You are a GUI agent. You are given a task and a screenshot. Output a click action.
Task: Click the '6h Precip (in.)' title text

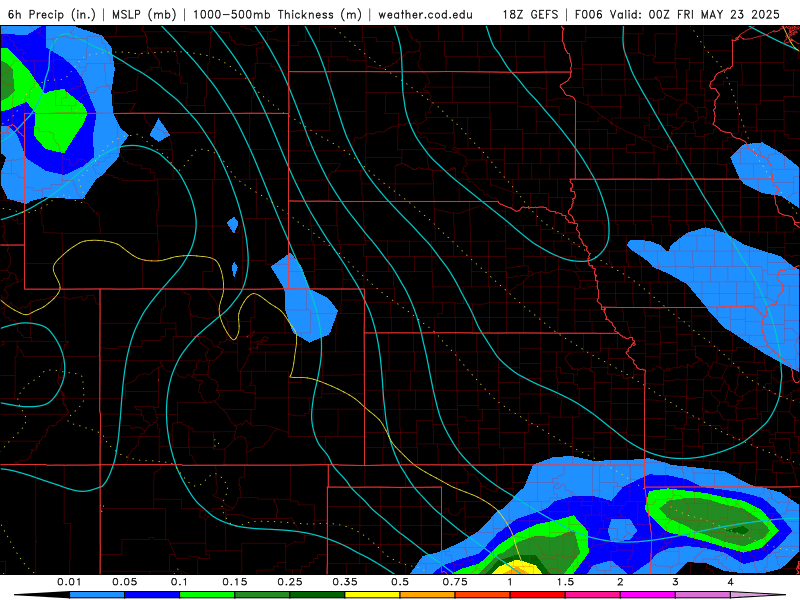(52, 15)
